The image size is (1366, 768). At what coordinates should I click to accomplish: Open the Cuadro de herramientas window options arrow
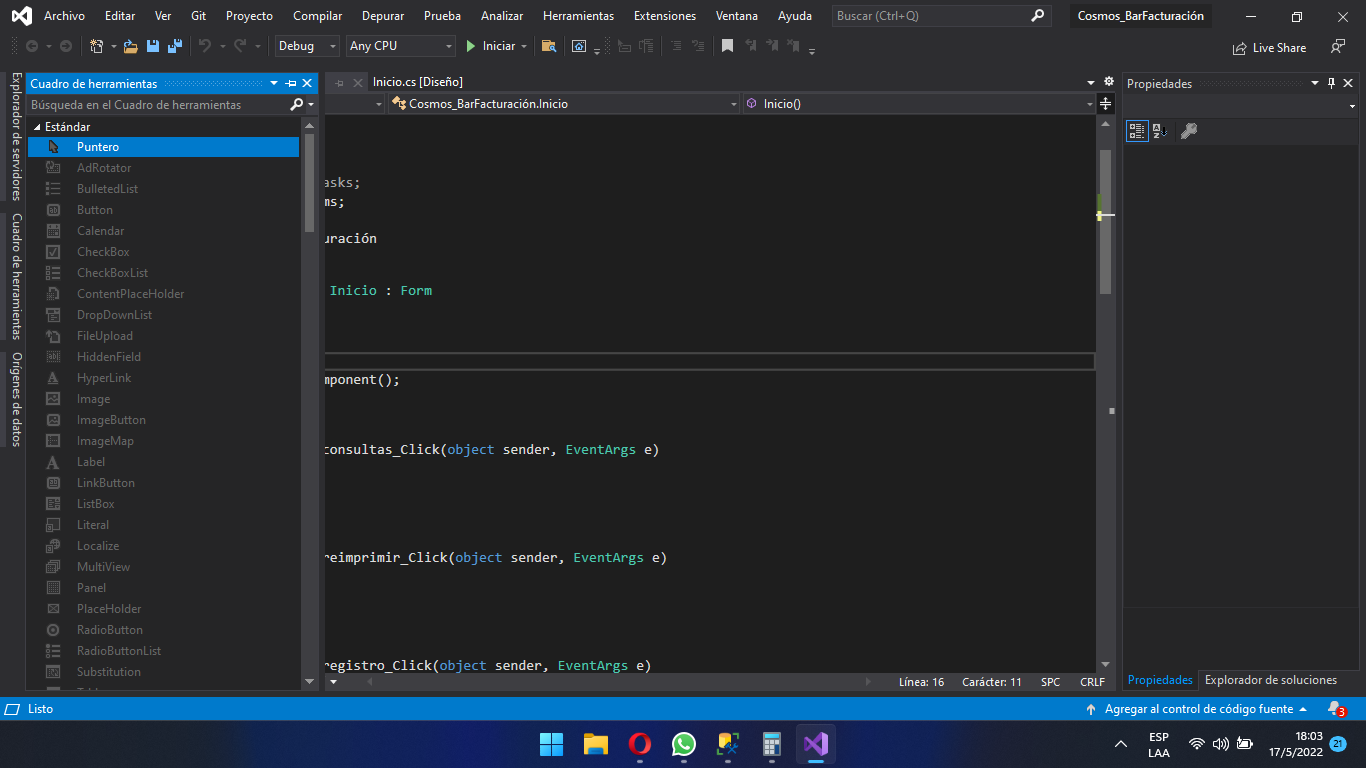click(274, 84)
